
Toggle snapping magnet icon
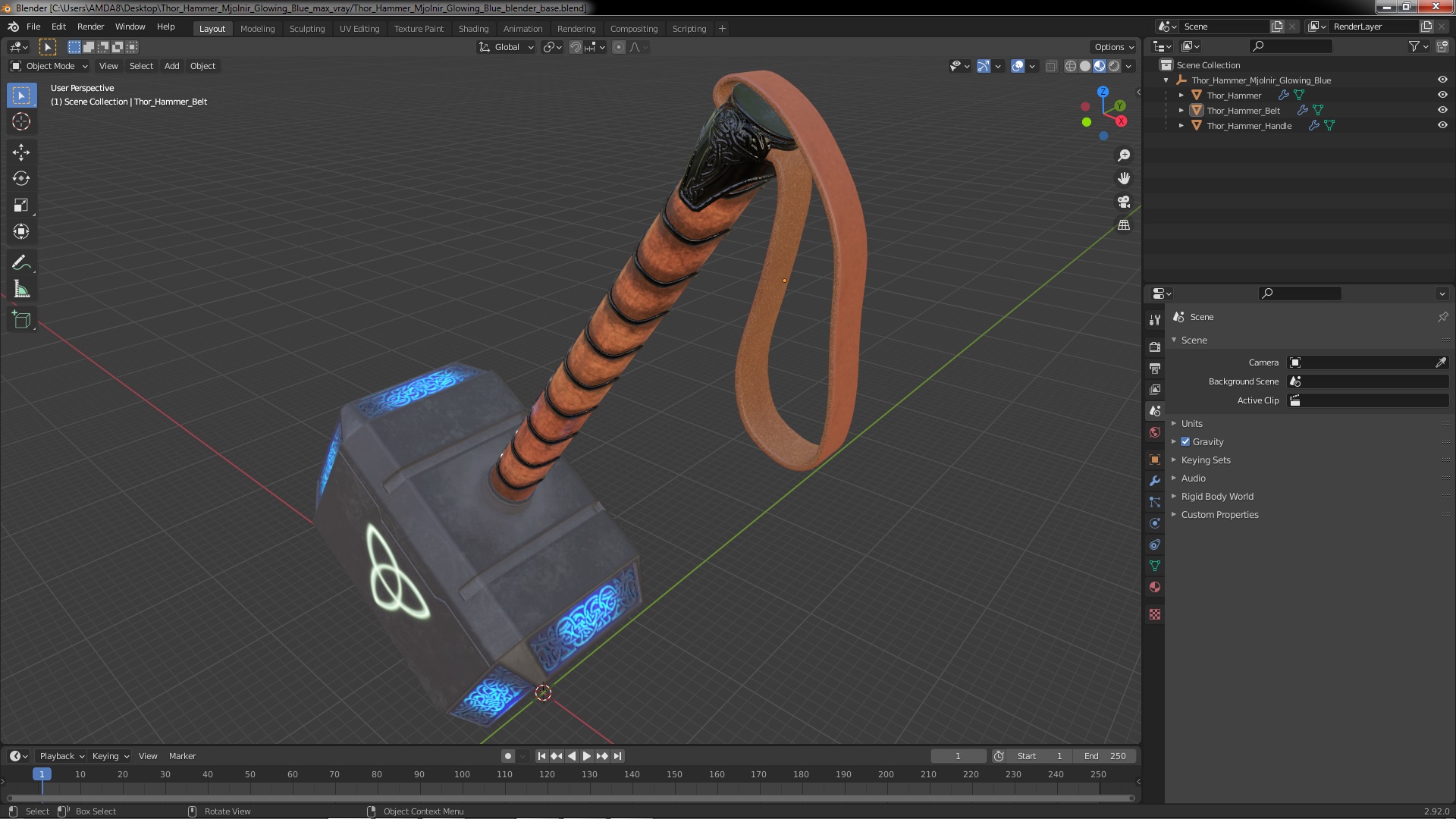[x=576, y=47]
